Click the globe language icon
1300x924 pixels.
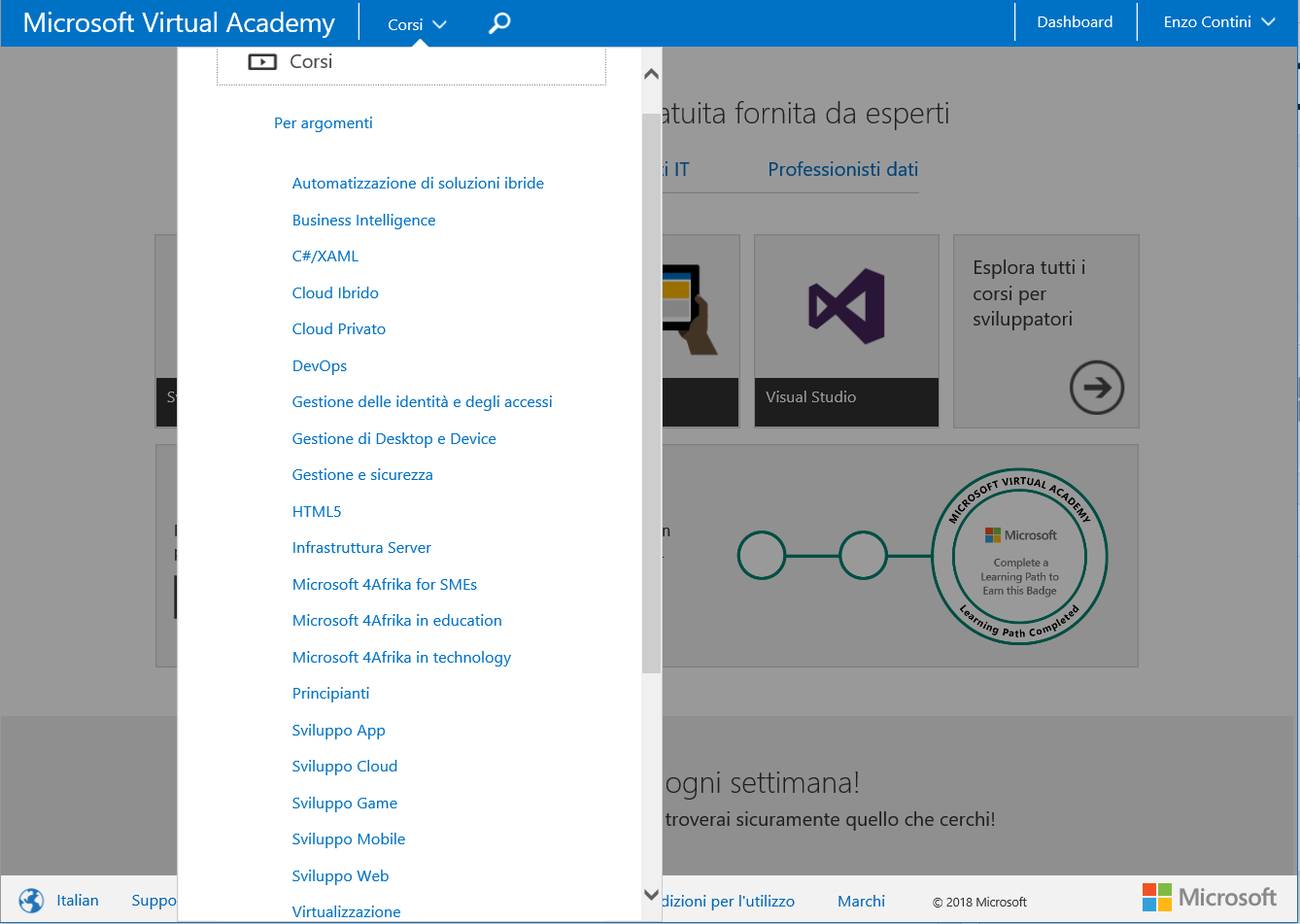pyautogui.click(x=32, y=901)
